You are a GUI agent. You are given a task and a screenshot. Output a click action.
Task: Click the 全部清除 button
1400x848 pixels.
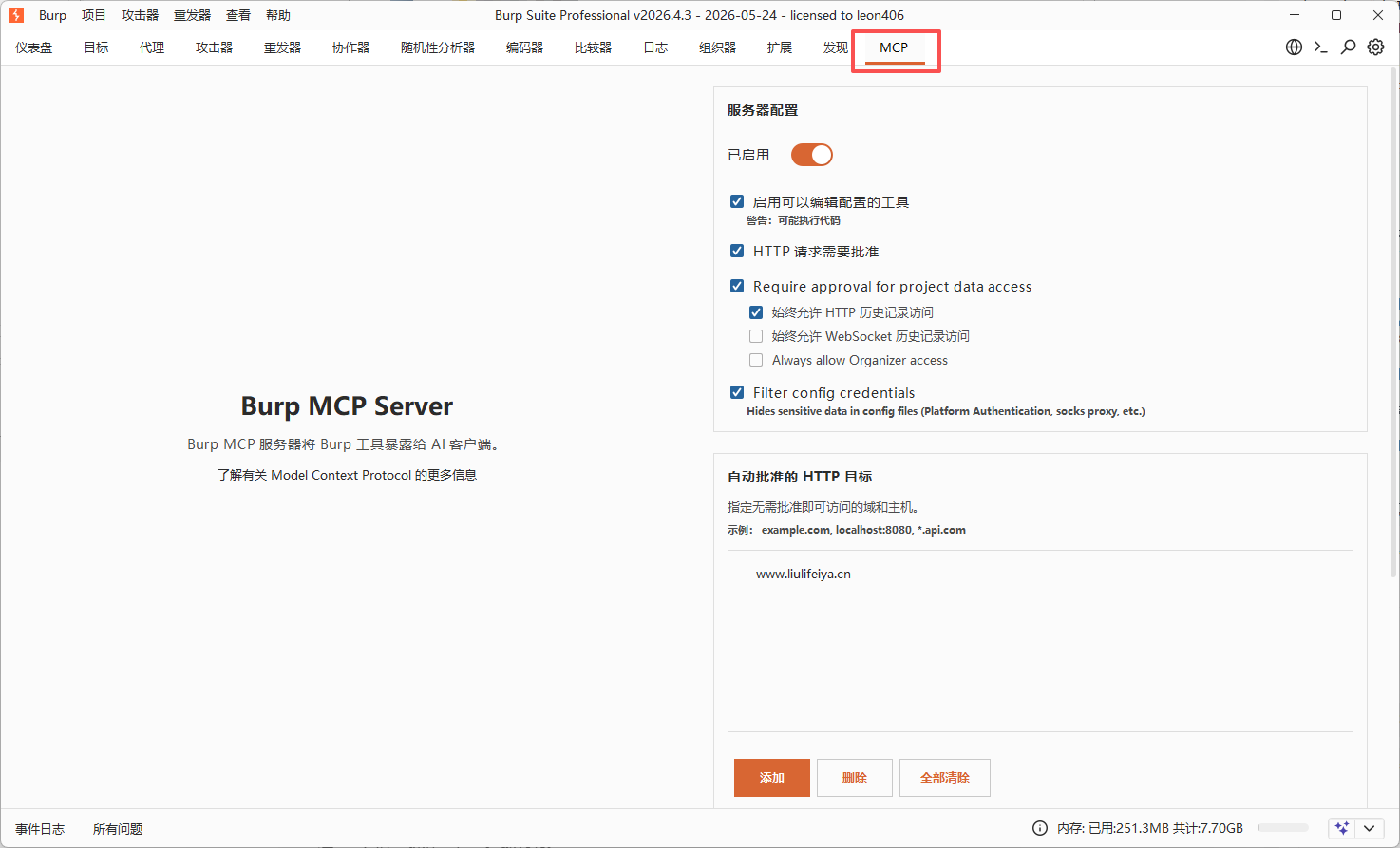coord(945,778)
